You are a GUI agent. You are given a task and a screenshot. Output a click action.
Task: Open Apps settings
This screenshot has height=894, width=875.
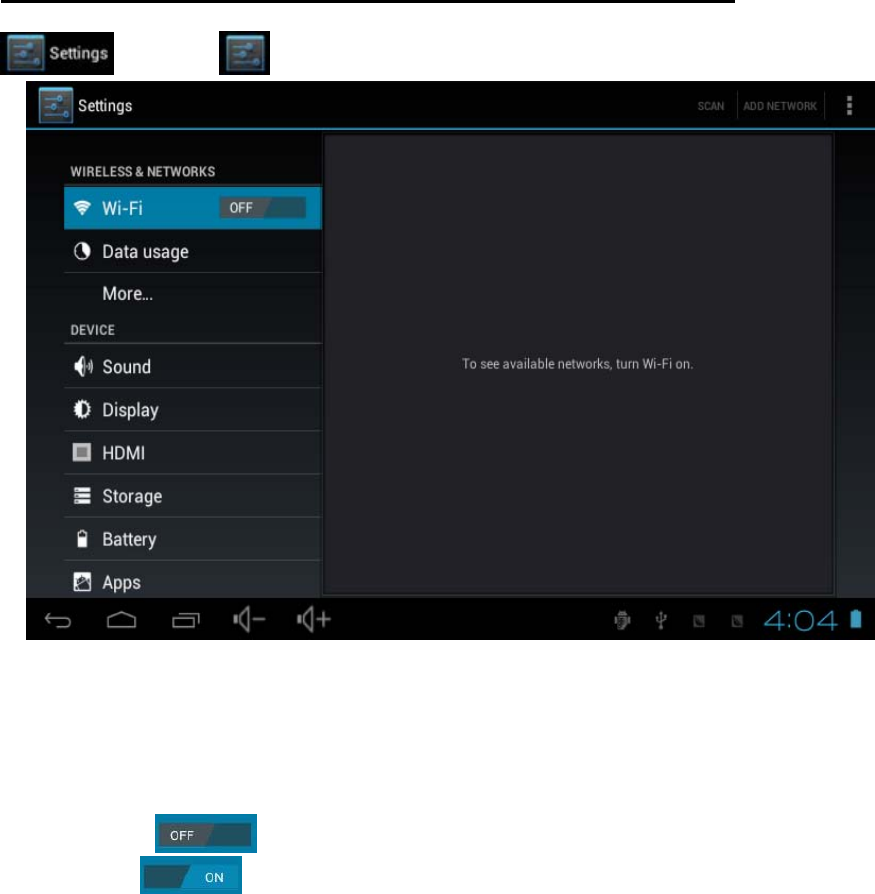[x=193, y=582]
